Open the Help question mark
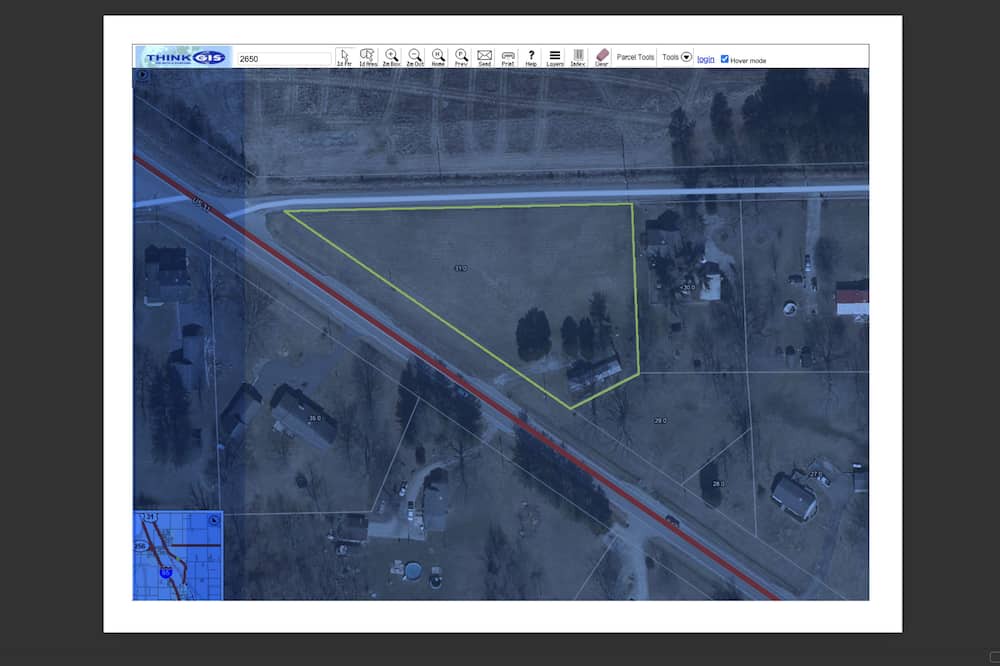1000x666 pixels. point(531,56)
